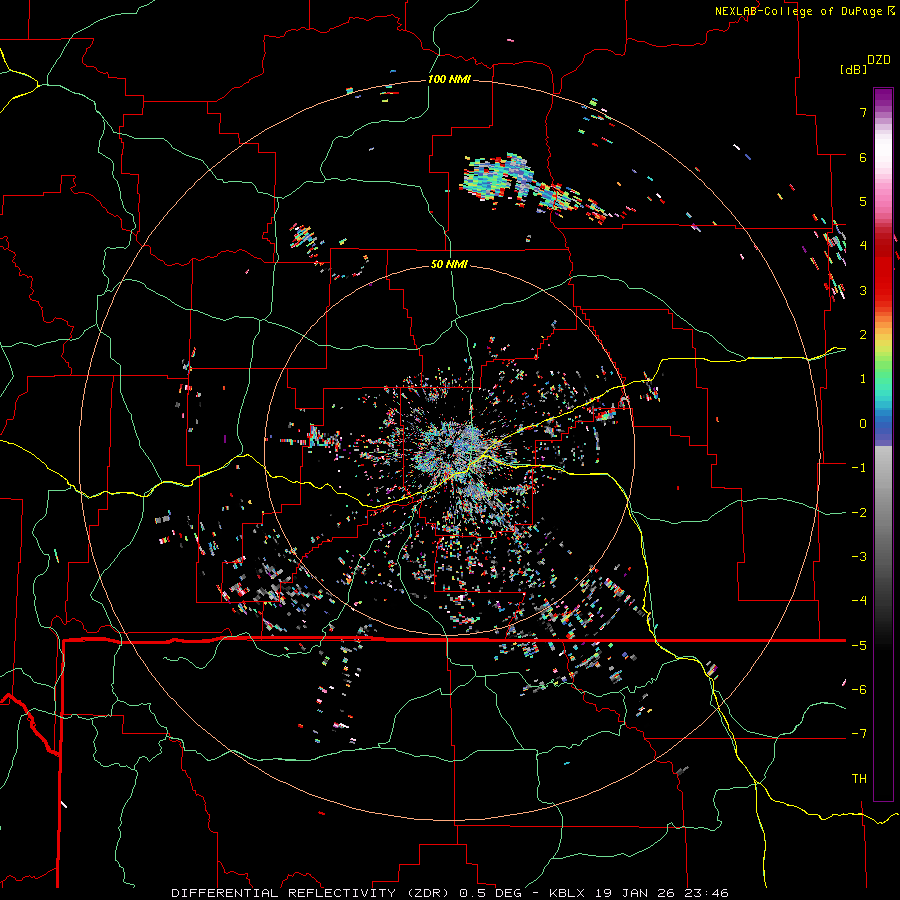Click the -3 value on color scale
Screen dimensions: 900x900
(x=859, y=557)
